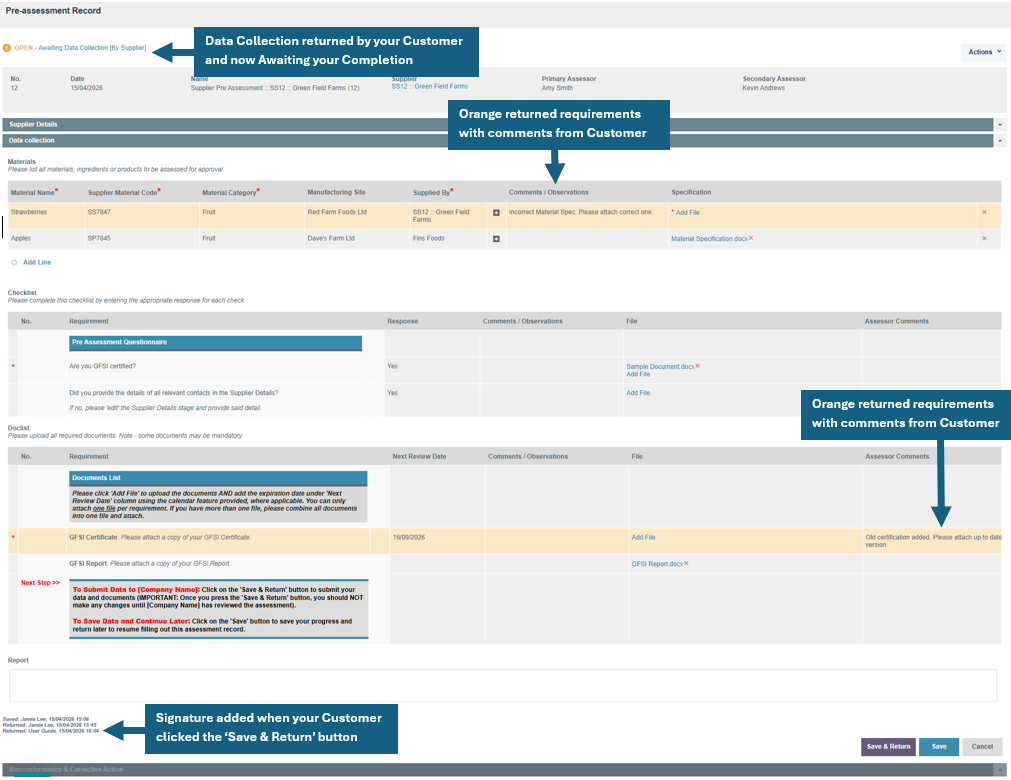Cancel editing the record
The height and width of the screenshot is (780, 1011).
point(983,746)
